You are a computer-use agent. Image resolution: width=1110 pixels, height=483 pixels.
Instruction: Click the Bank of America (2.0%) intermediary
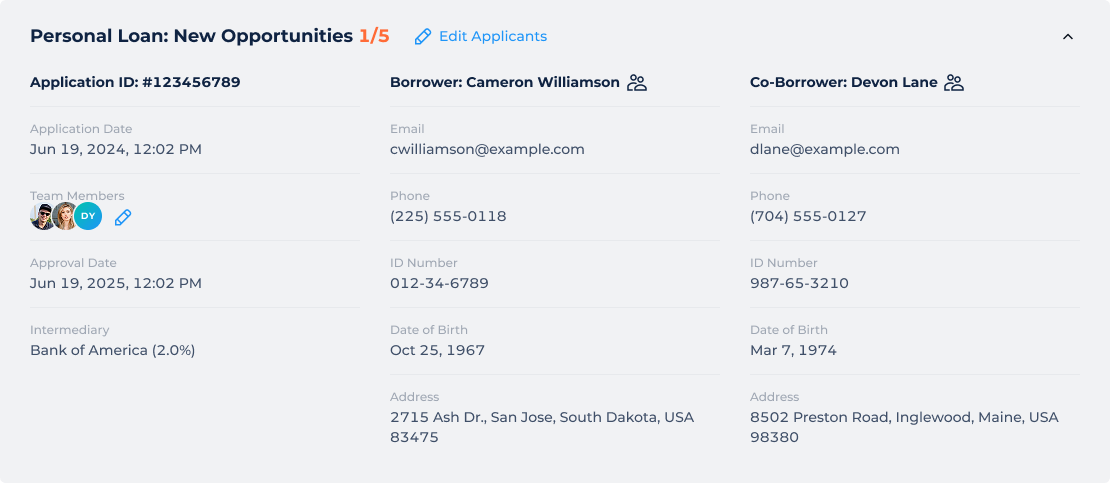coord(113,351)
